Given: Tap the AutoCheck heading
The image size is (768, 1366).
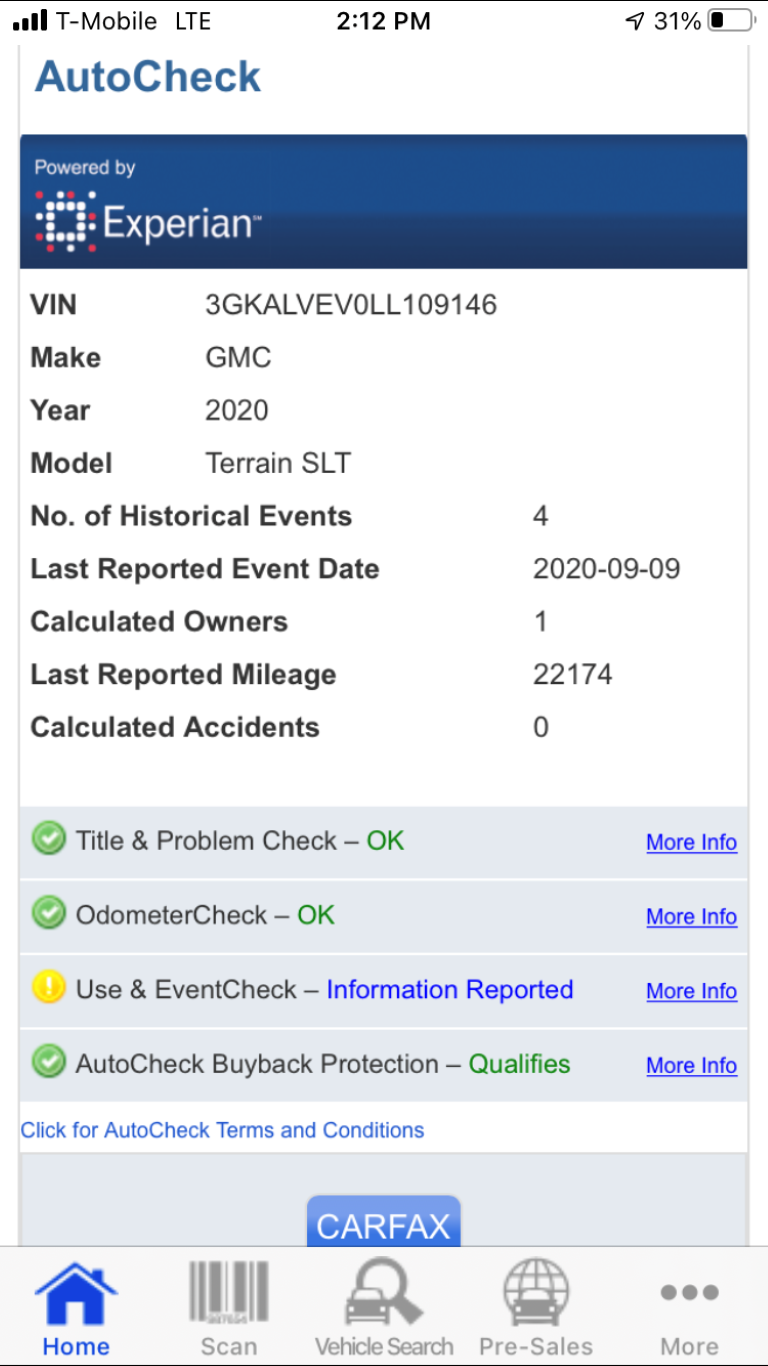Looking at the screenshot, I should tap(148, 77).
